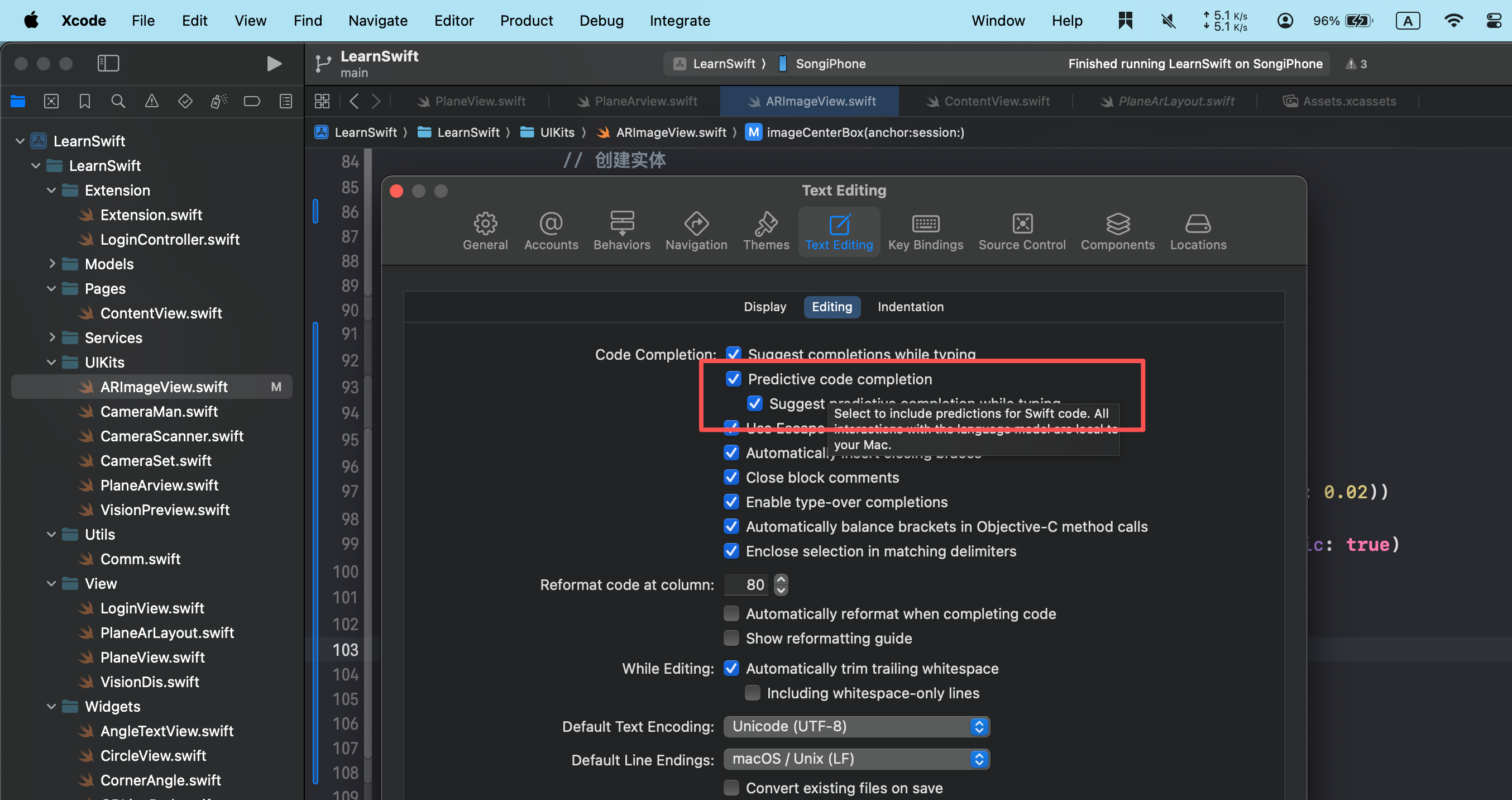Expand the Models folder
The image size is (1512, 800).
(52, 264)
